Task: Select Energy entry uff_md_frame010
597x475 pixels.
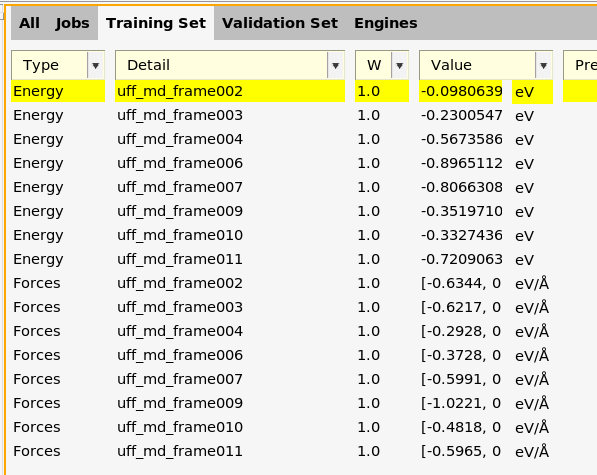Action: 180,235
